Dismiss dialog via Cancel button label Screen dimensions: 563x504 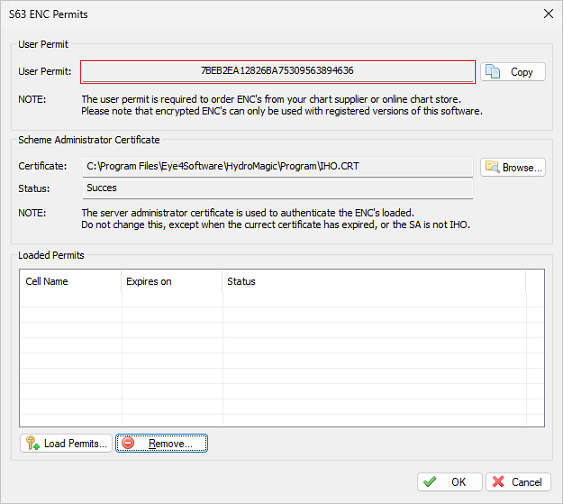point(526,482)
